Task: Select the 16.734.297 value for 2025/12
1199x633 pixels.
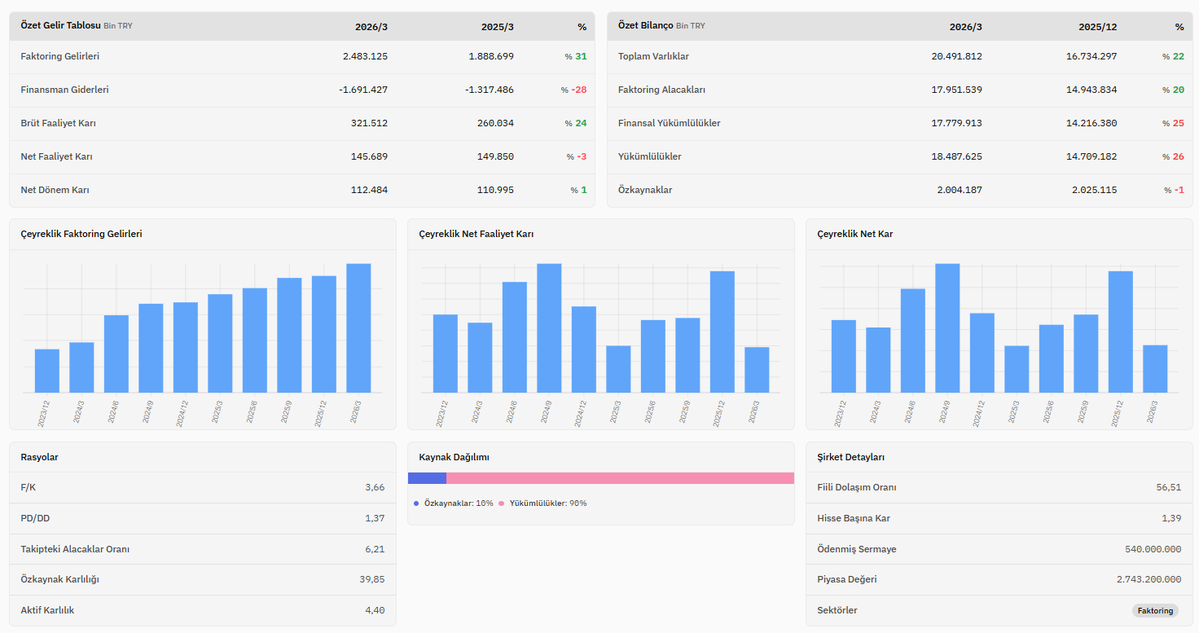Action: (1091, 57)
